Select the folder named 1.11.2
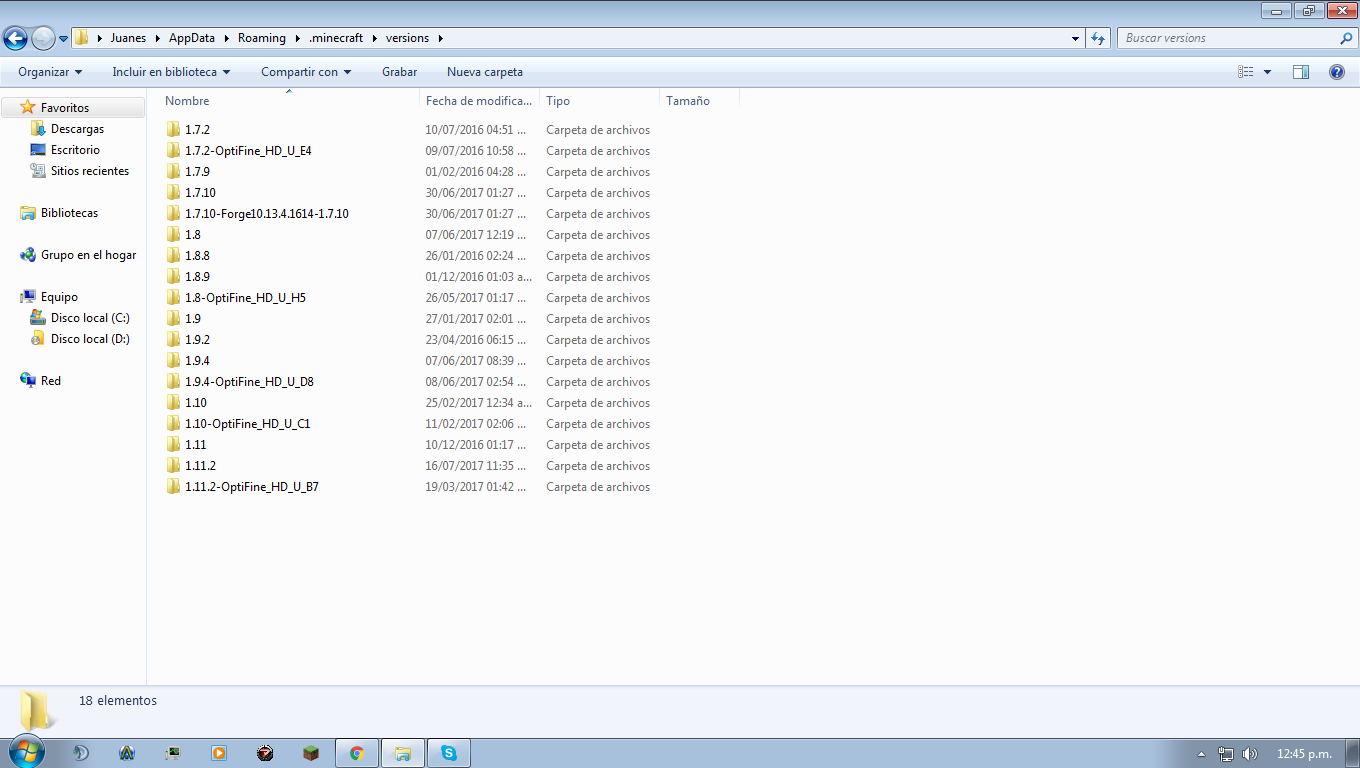This screenshot has width=1360, height=768. 200,466
